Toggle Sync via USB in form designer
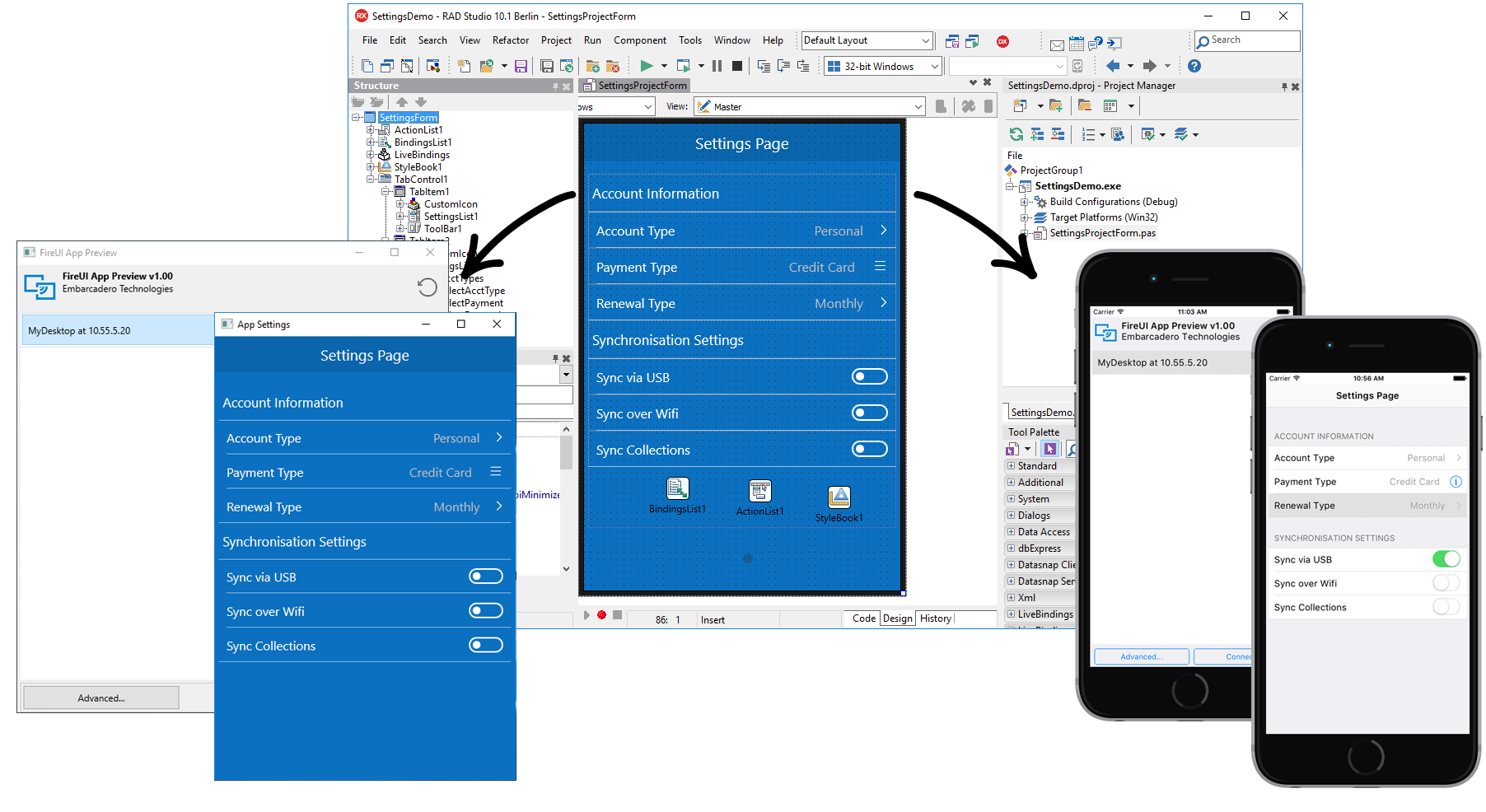 pos(870,376)
